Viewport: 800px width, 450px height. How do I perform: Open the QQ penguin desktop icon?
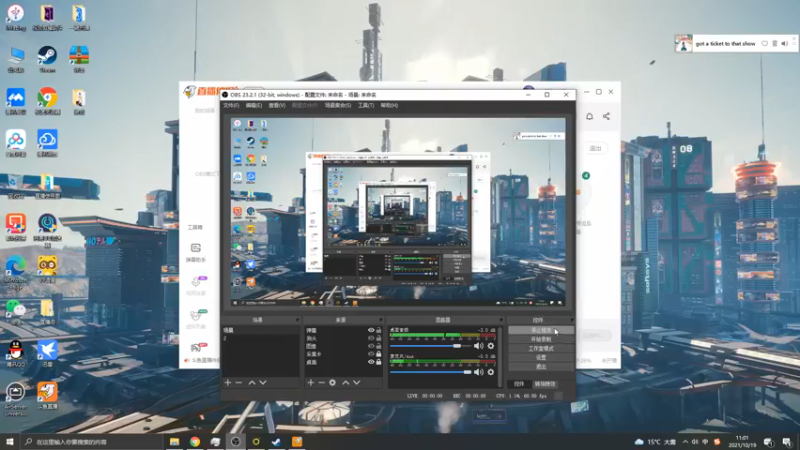tap(16, 354)
